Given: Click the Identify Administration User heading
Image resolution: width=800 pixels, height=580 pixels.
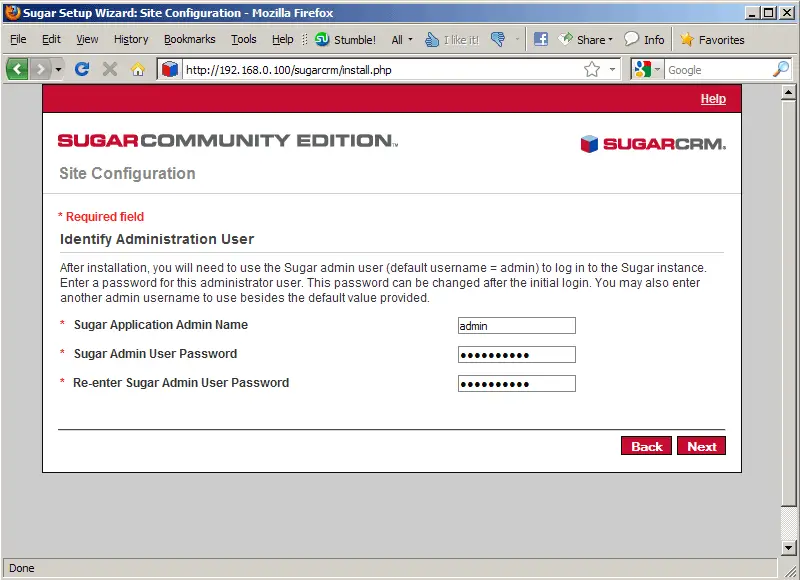Looking at the screenshot, I should point(157,239).
